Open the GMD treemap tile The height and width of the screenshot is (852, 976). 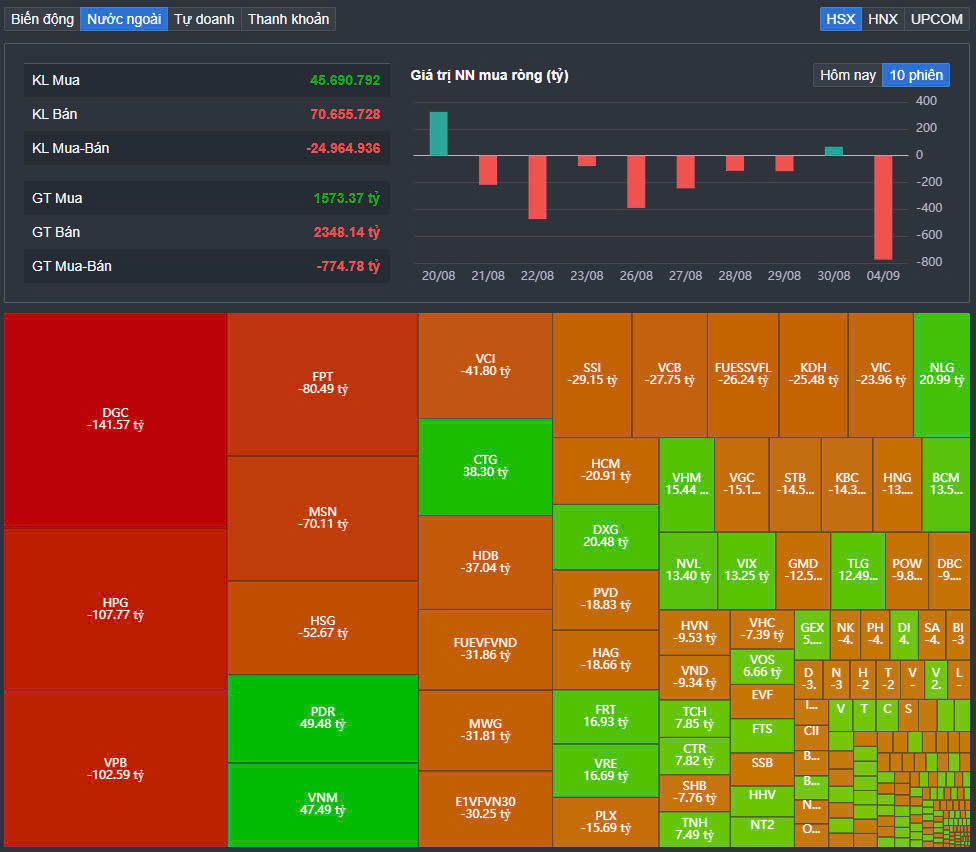(x=803, y=570)
